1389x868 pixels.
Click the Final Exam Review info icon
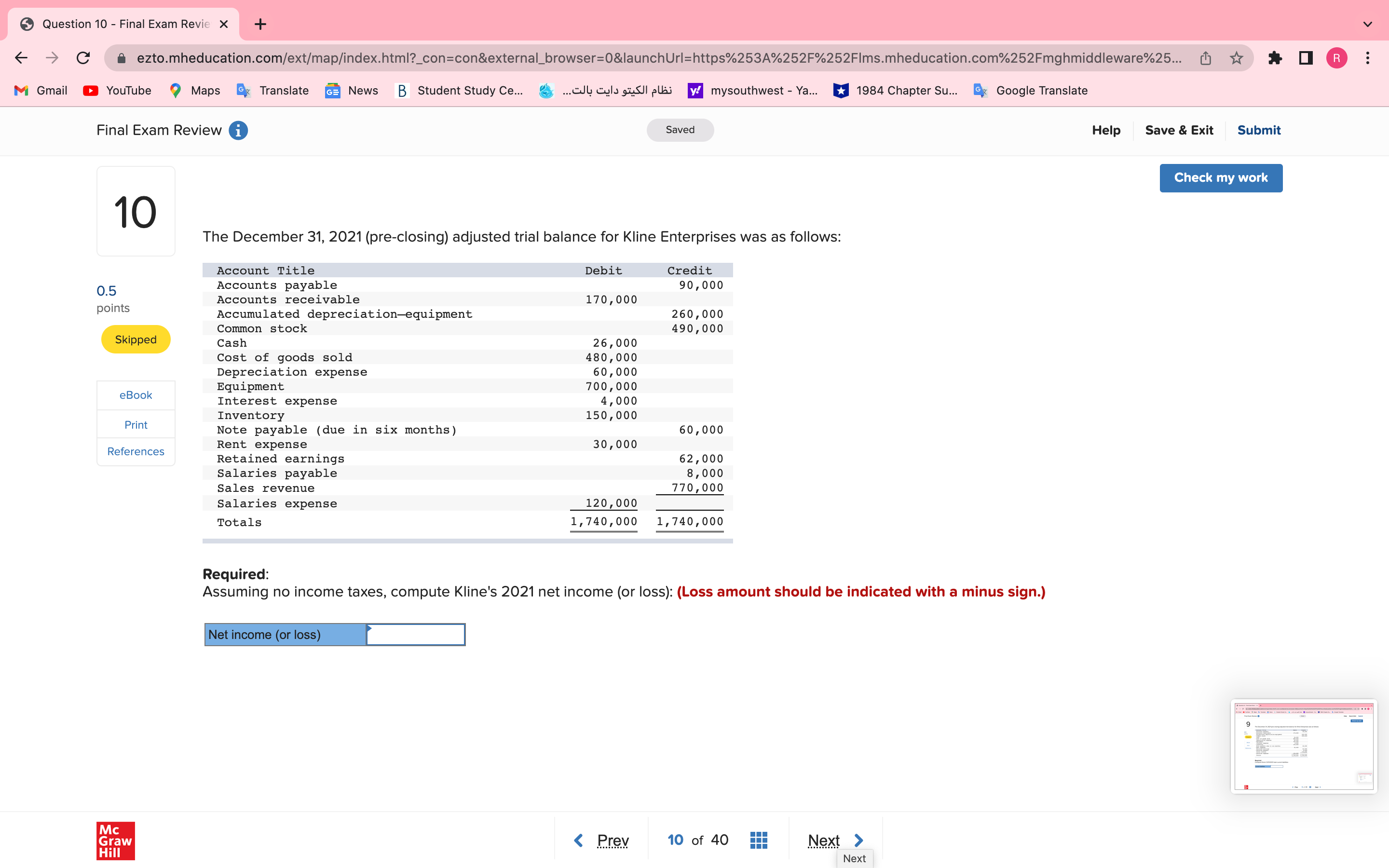point(238,130)
